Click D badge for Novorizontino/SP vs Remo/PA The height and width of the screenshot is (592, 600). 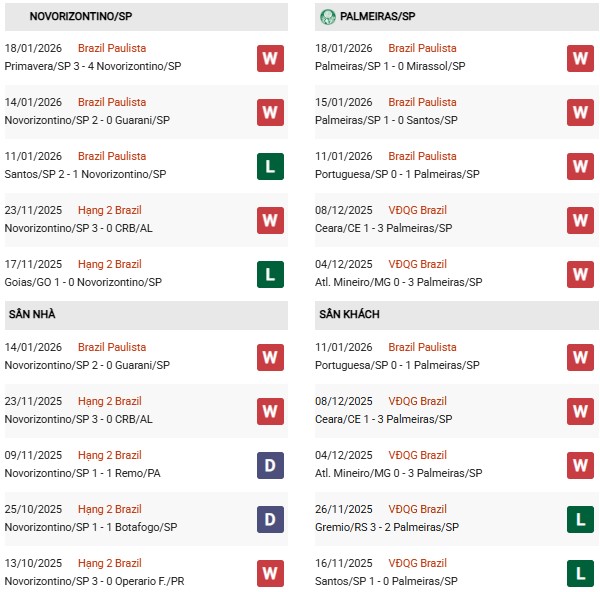pyautogui.click(x=270, y=465)
